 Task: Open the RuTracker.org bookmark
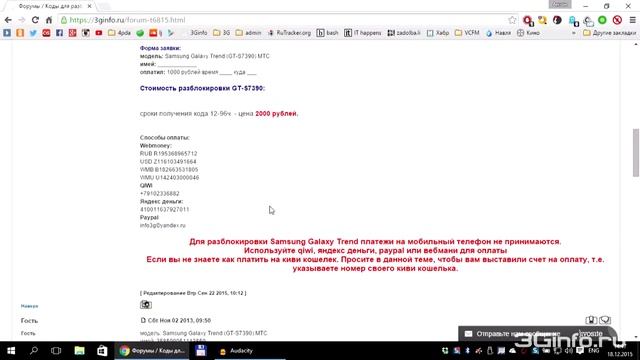point(289,33)
